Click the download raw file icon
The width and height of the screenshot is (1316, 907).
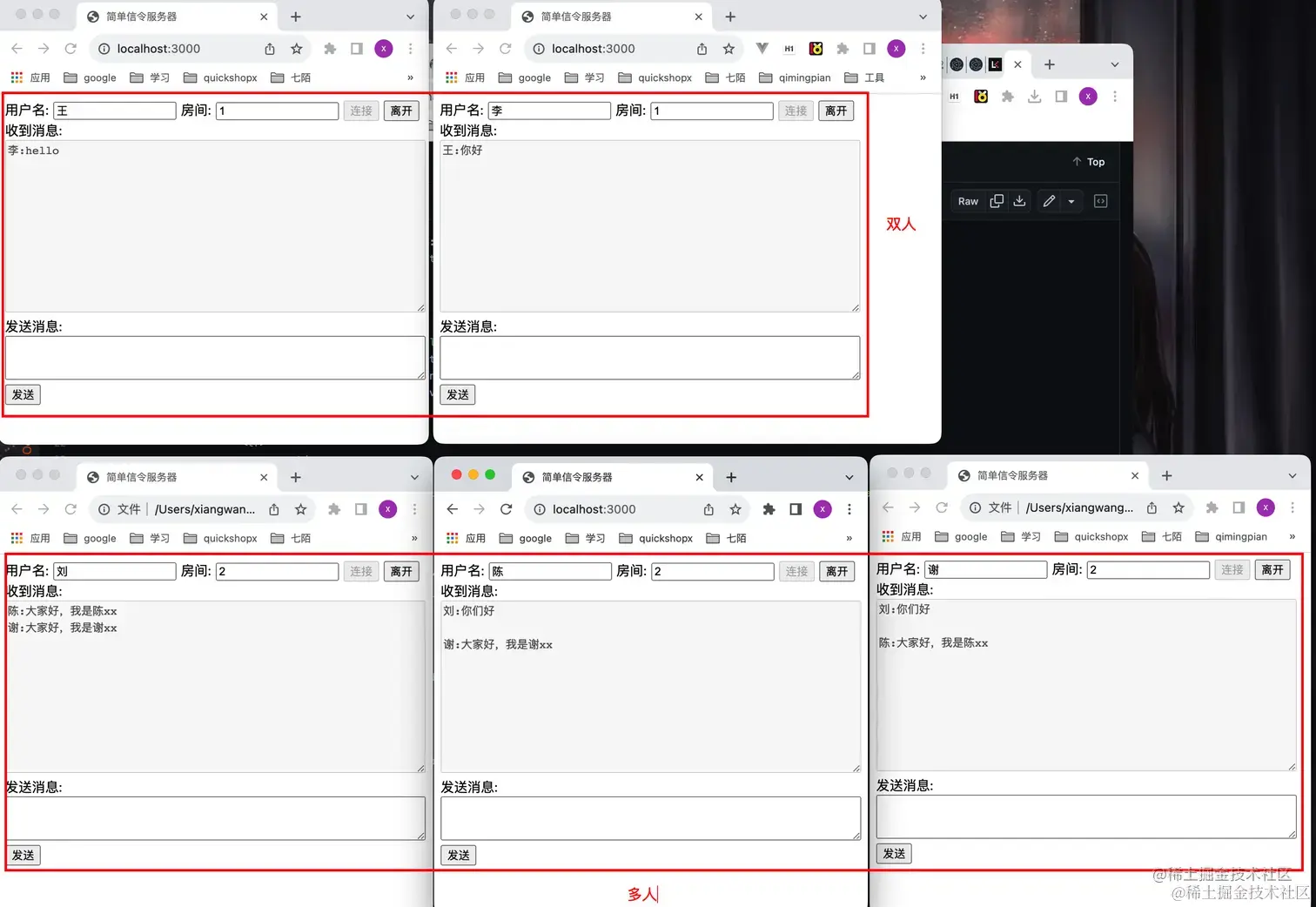1019,201
